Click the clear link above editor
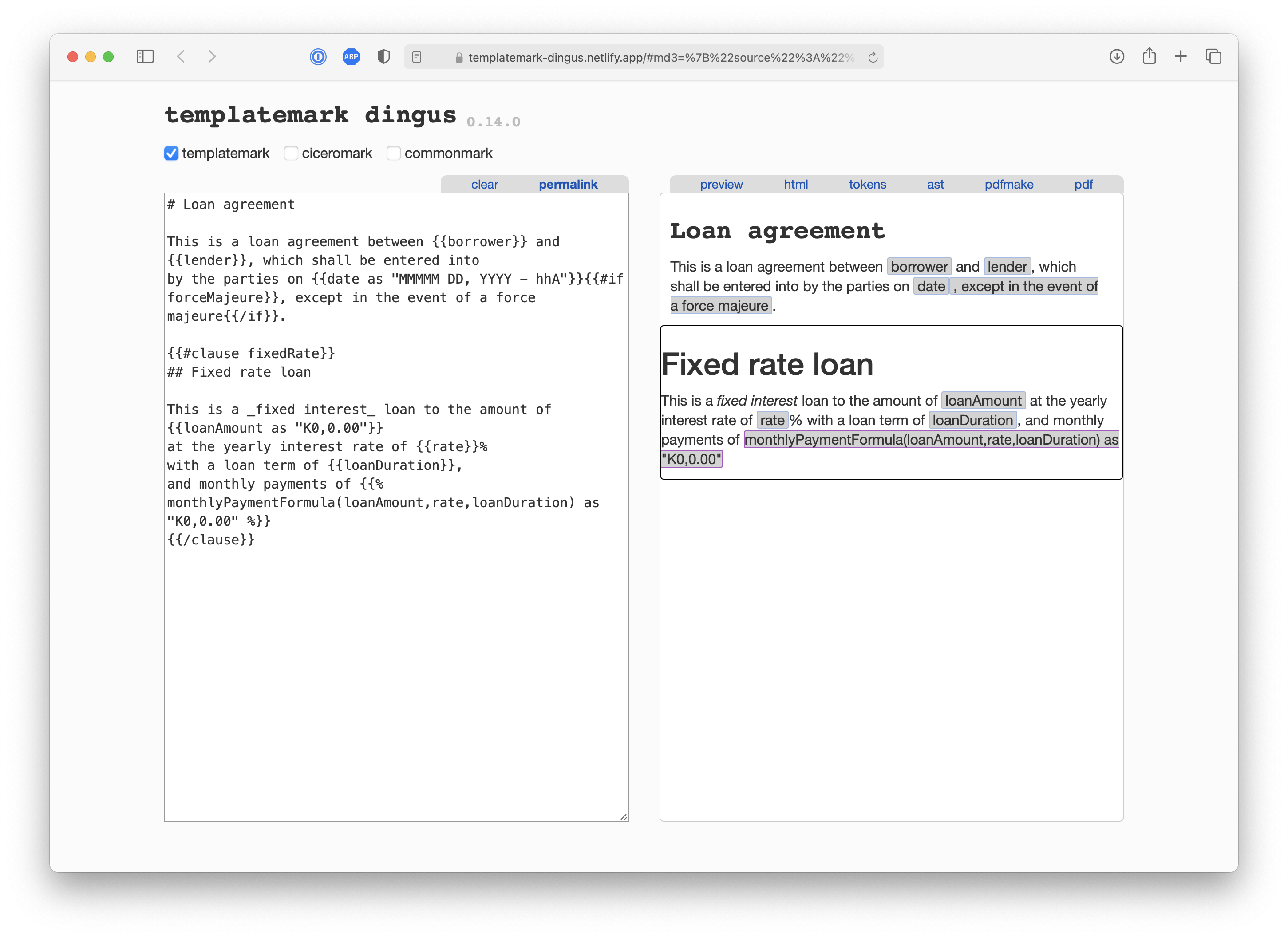The width and height of the screenshot is (1288, 938). click(x=484, y=185)
